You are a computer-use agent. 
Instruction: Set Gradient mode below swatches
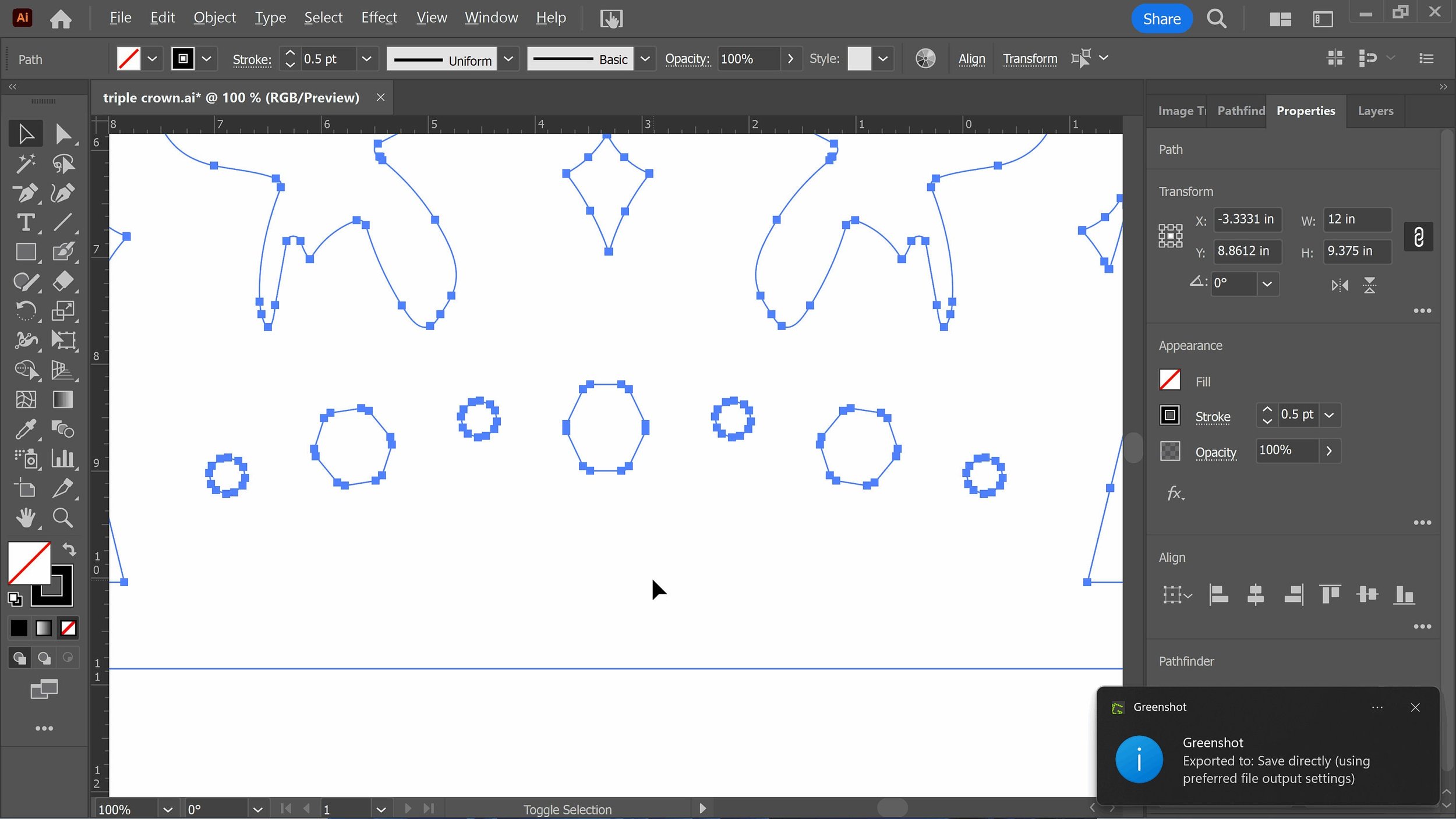pyautogui.click(x=44, y=628)
